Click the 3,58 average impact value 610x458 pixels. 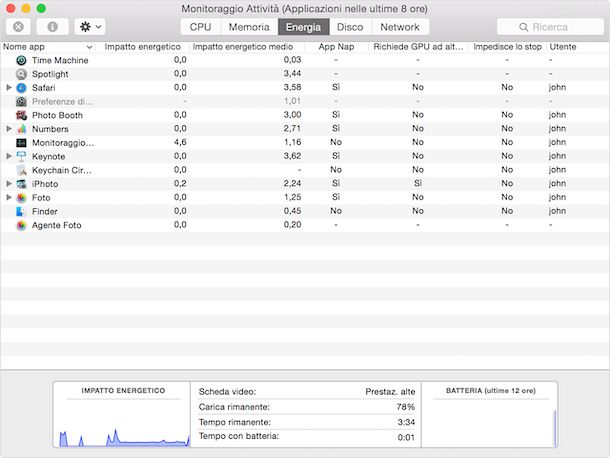pyautogui.click(x=293, y=87)
